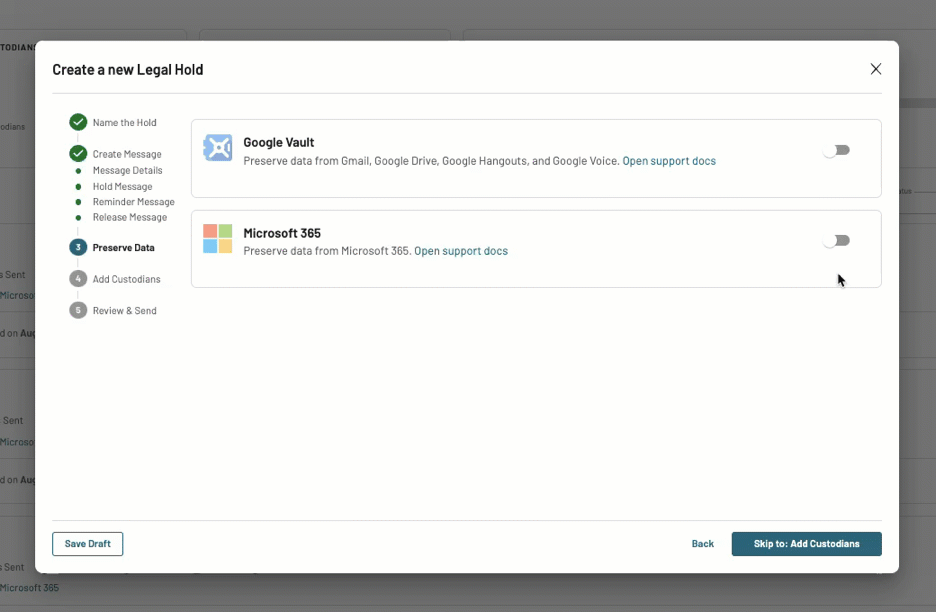
Task: Click the bullet dot beside Release Message
Action: coord(78,217)
